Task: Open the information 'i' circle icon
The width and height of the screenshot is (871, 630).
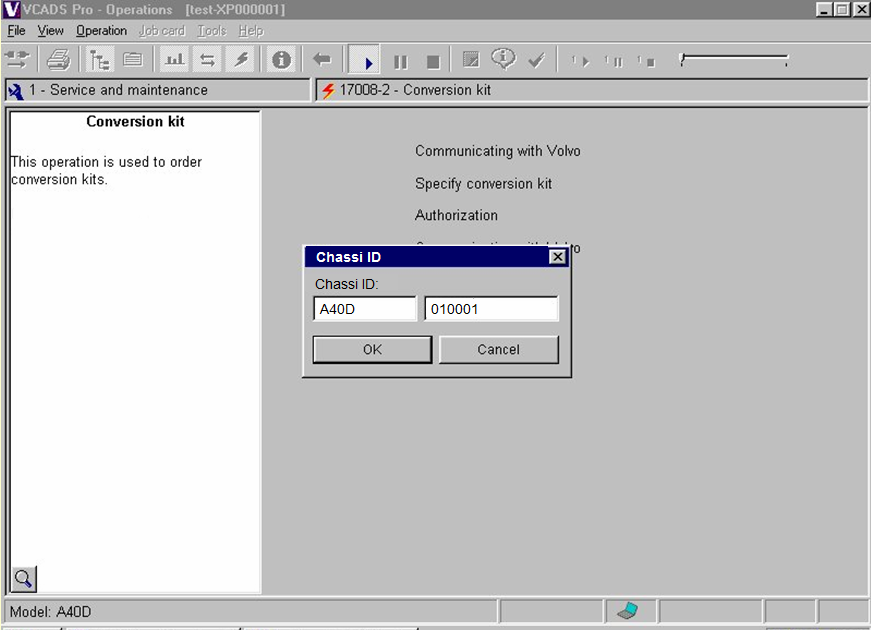Action: point(281,59)
